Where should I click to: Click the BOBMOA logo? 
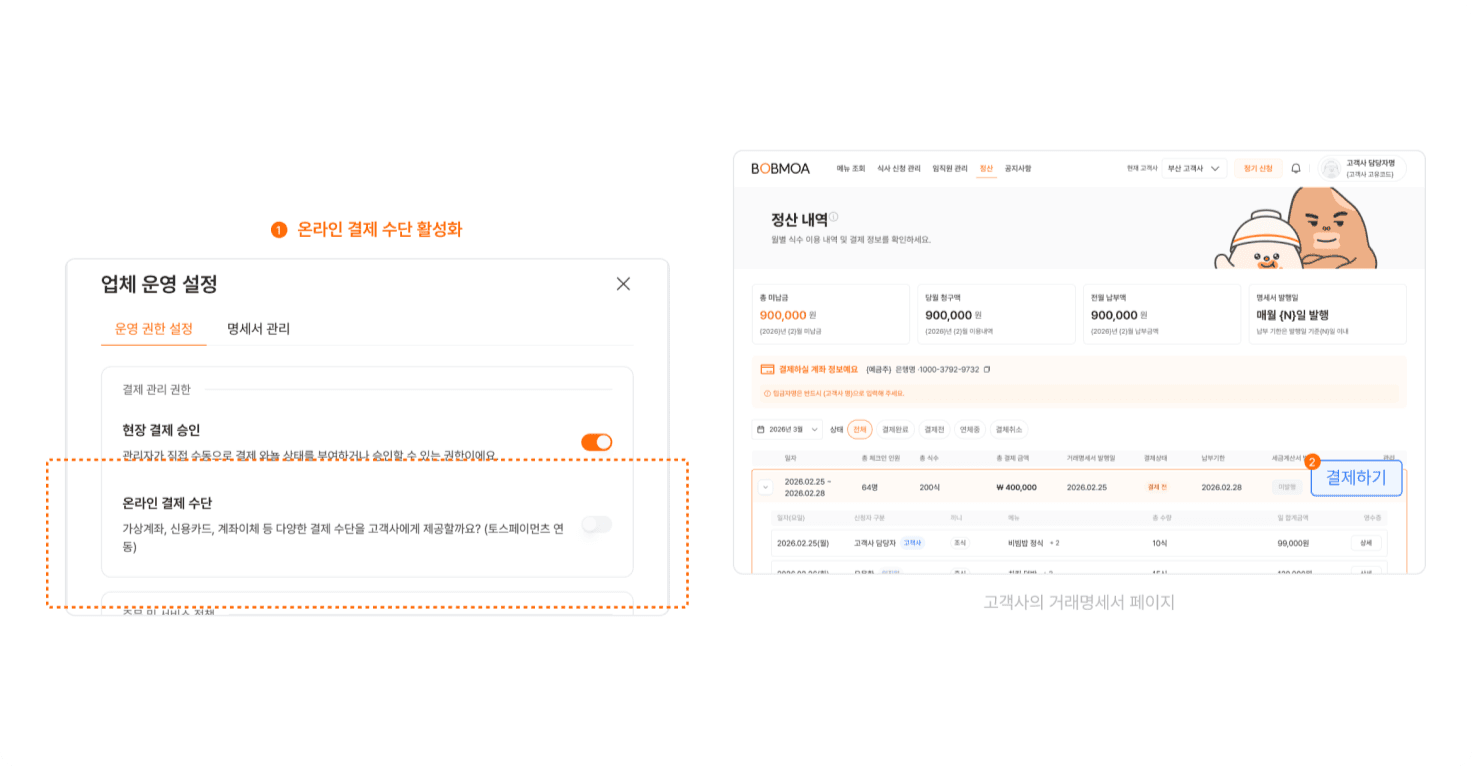point(780,168)
